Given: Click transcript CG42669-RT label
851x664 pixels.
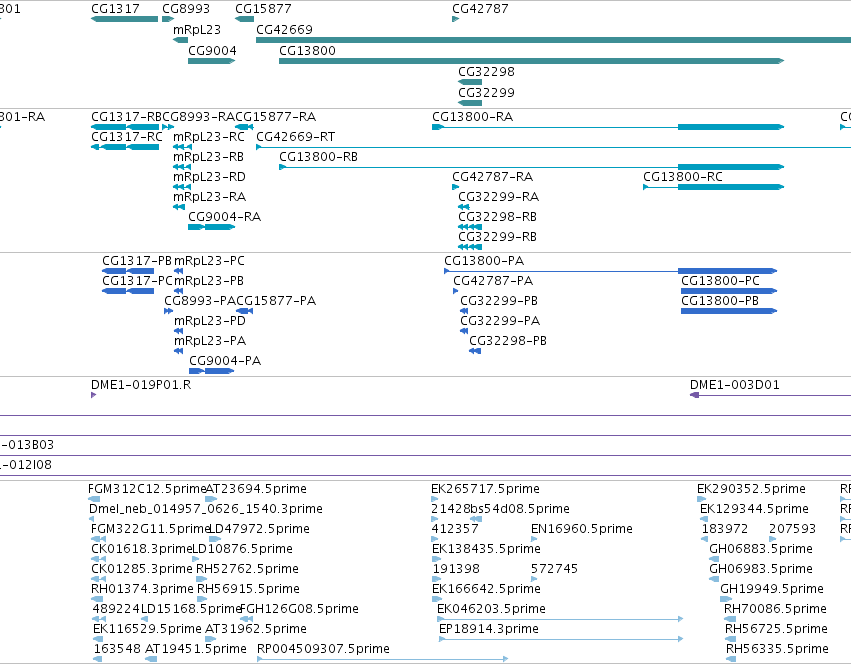Looking at the screenshot, I should coord(295,137).
